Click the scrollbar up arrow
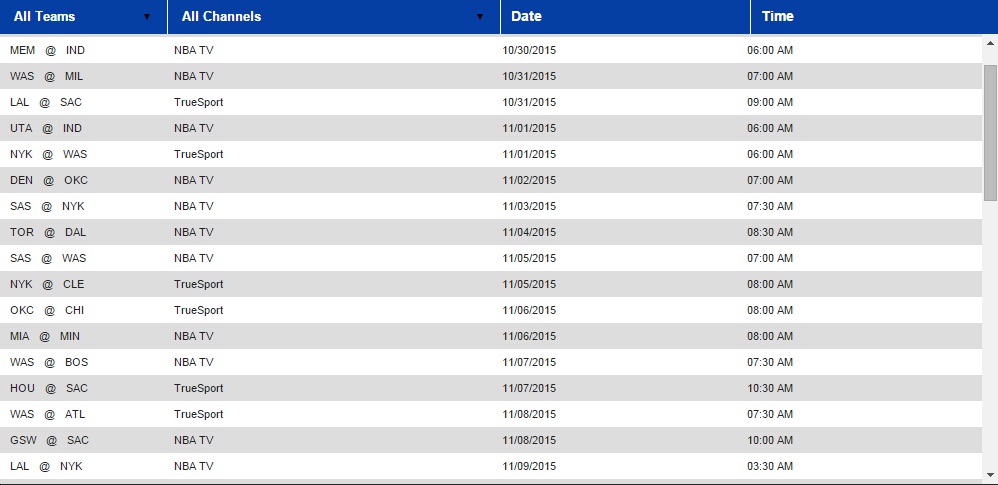 click(x=990, y=43)
